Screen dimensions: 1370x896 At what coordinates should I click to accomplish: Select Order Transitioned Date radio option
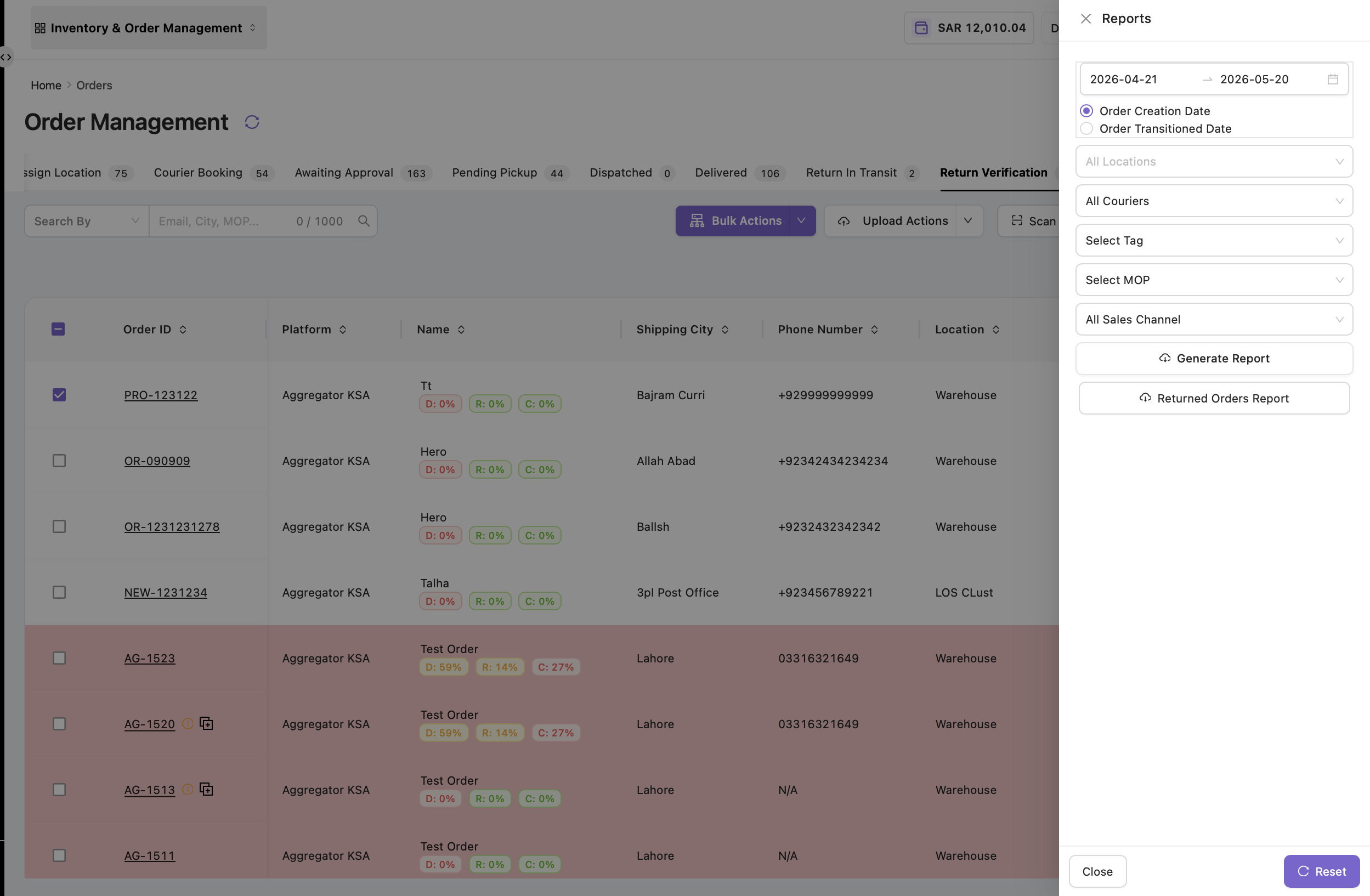pyautogui.click(x=1086, y=128)
